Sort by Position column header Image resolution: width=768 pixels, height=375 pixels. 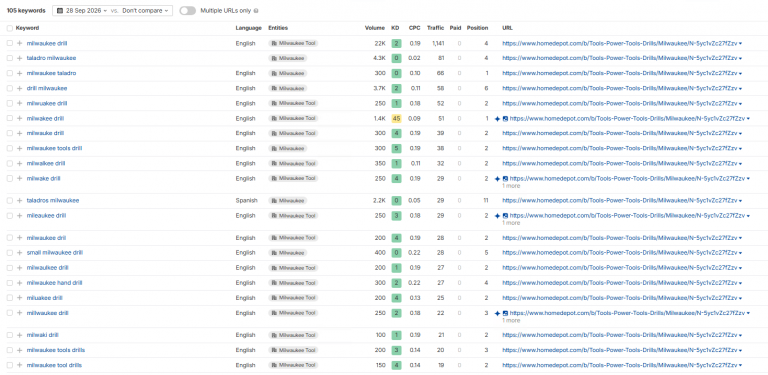pyautogui.click(x=477, y=28)
